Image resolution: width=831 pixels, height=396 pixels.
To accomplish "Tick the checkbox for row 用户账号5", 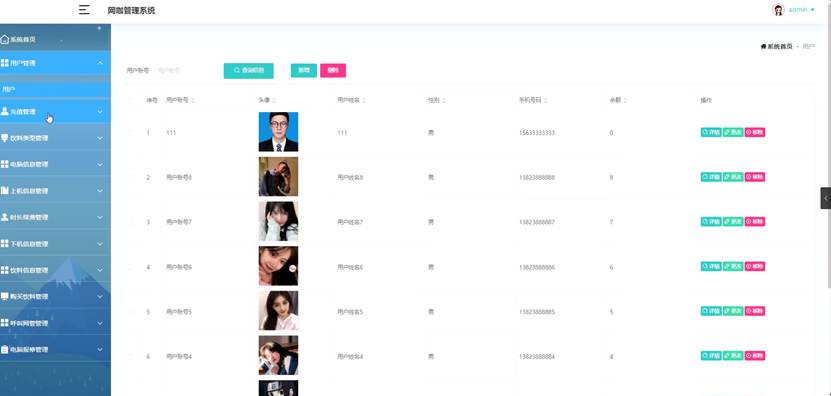I will click(x=130, y=311).
